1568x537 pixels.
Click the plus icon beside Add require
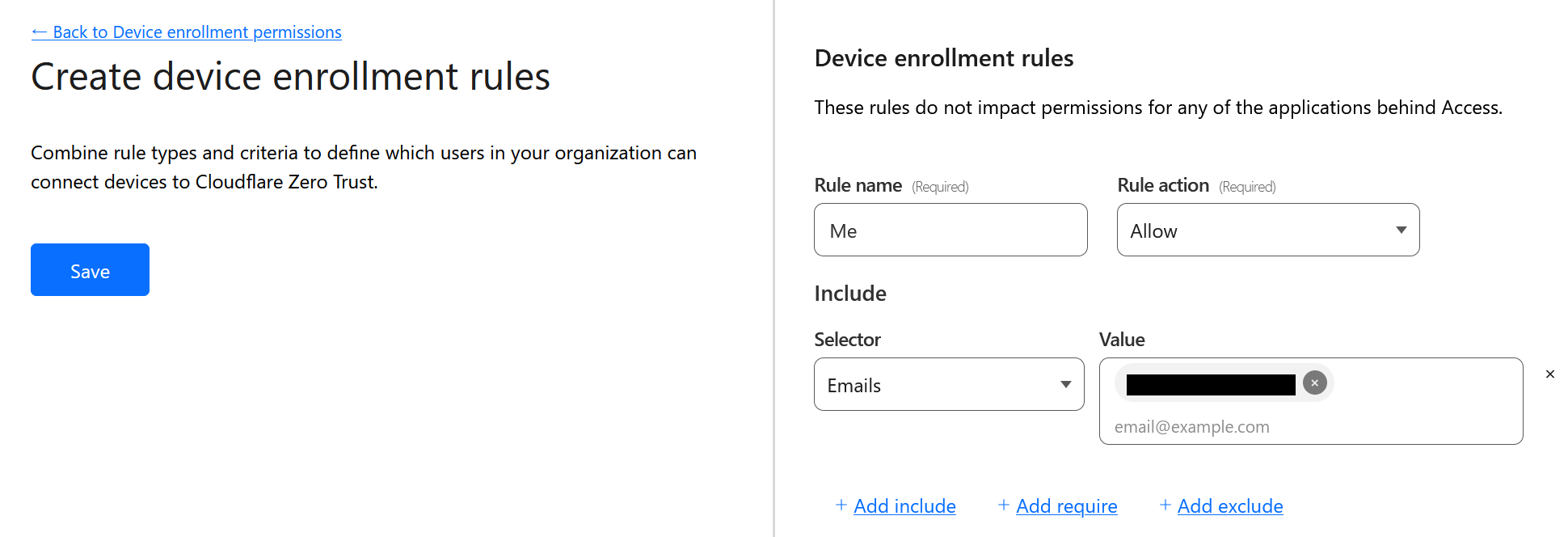tap(1003, 505)
